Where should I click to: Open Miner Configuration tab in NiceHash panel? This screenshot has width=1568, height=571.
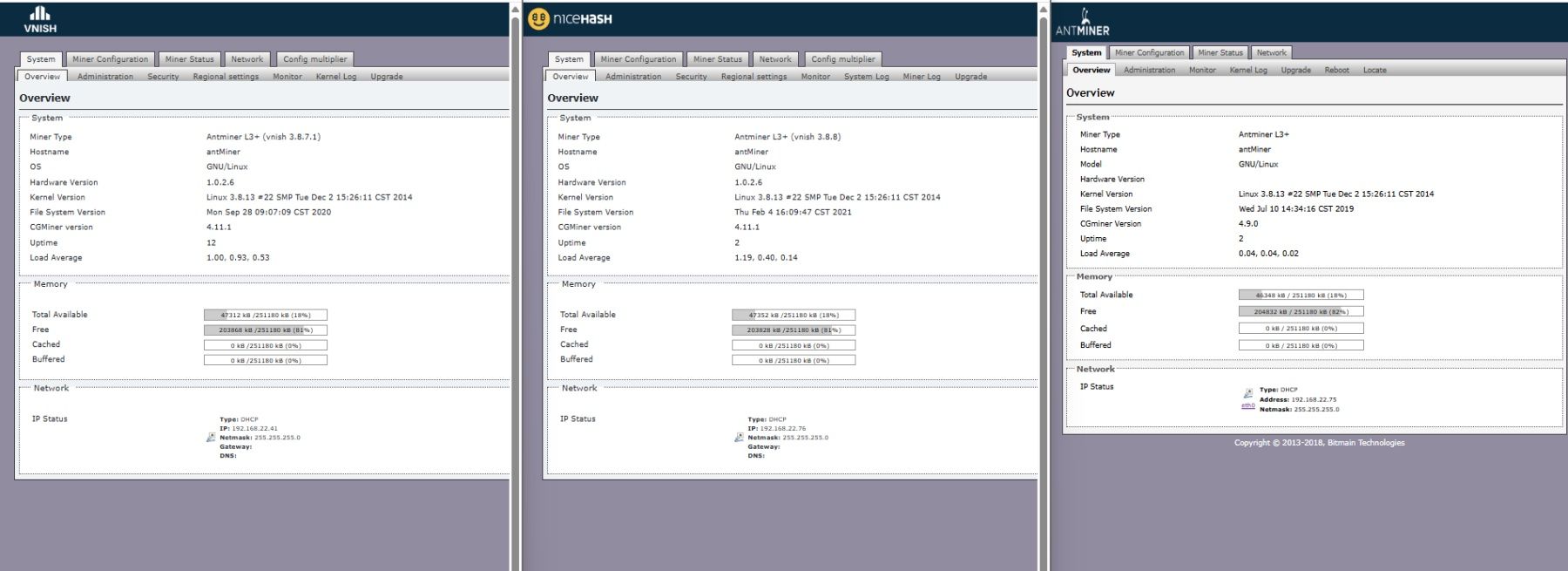pyautogui.click(x=639, y=59)
